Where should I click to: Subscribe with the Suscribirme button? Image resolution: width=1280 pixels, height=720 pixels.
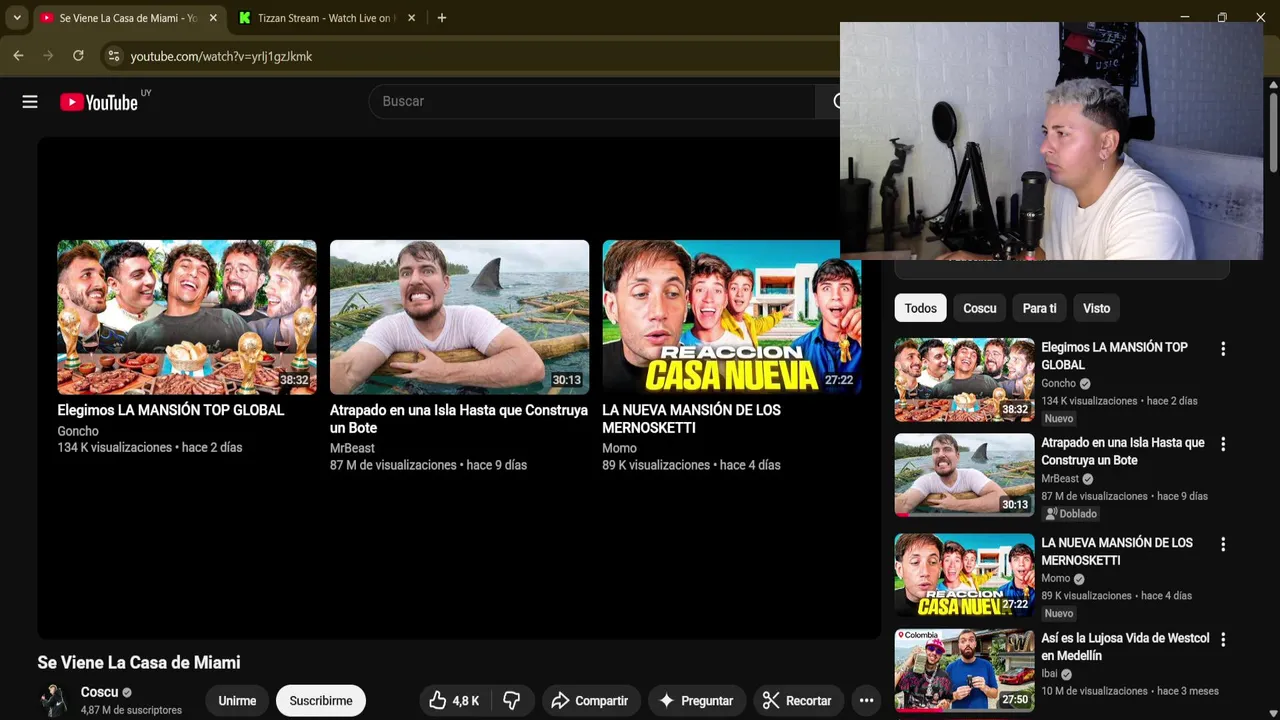tap(321, 701)
